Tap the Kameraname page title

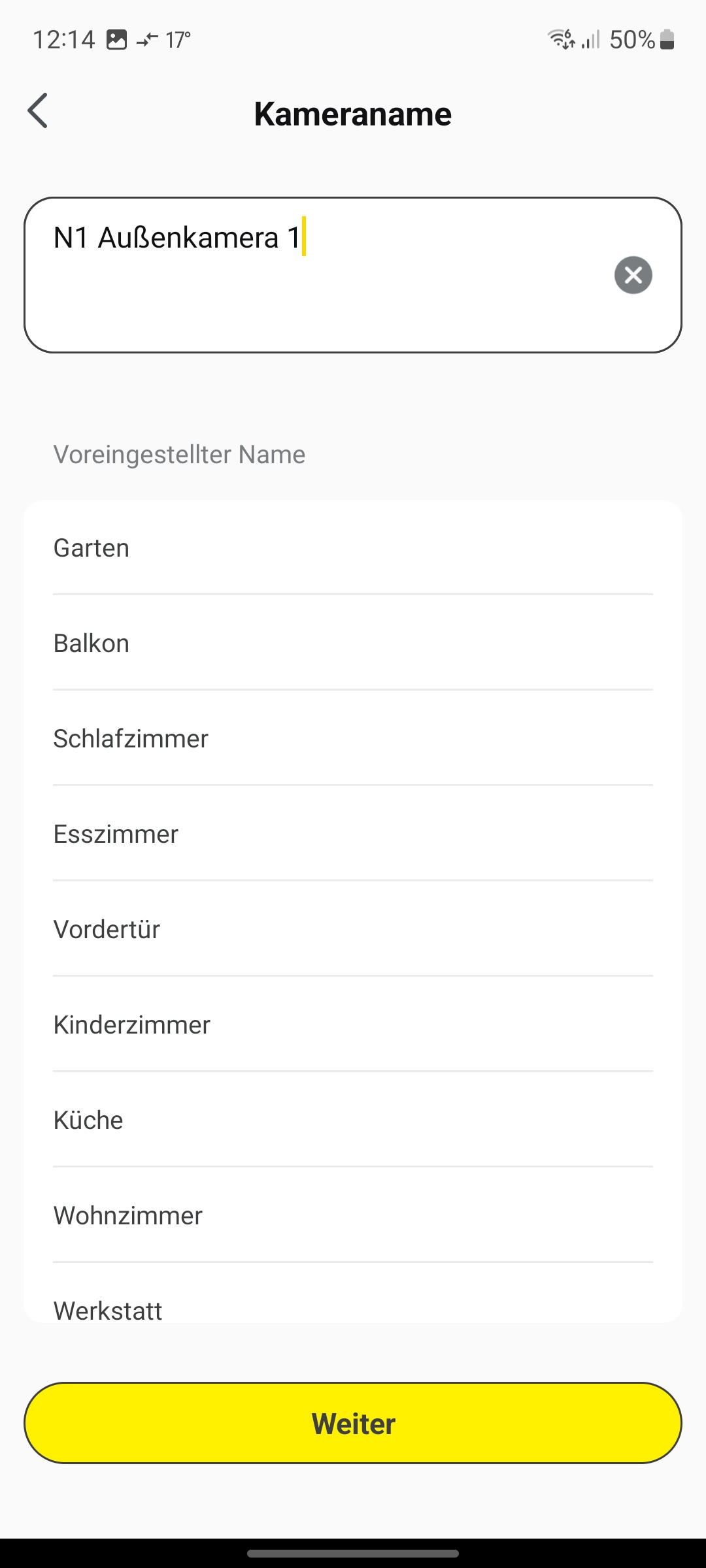pos(353,114)
